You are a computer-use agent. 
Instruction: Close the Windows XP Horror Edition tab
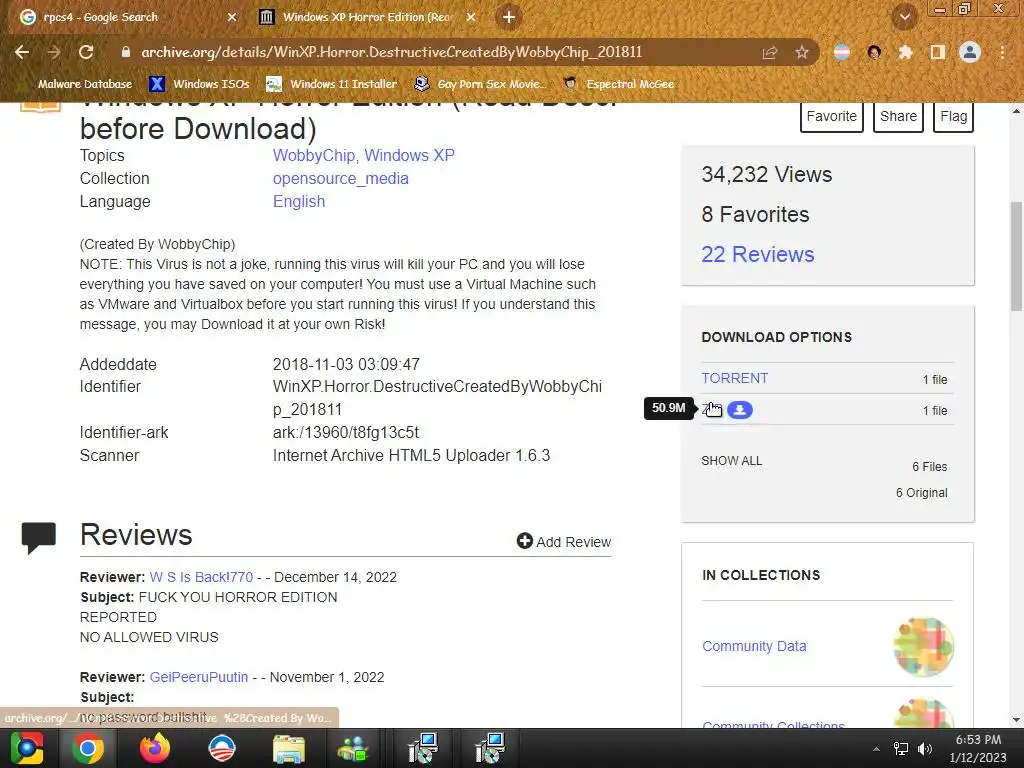click(471, 17)
